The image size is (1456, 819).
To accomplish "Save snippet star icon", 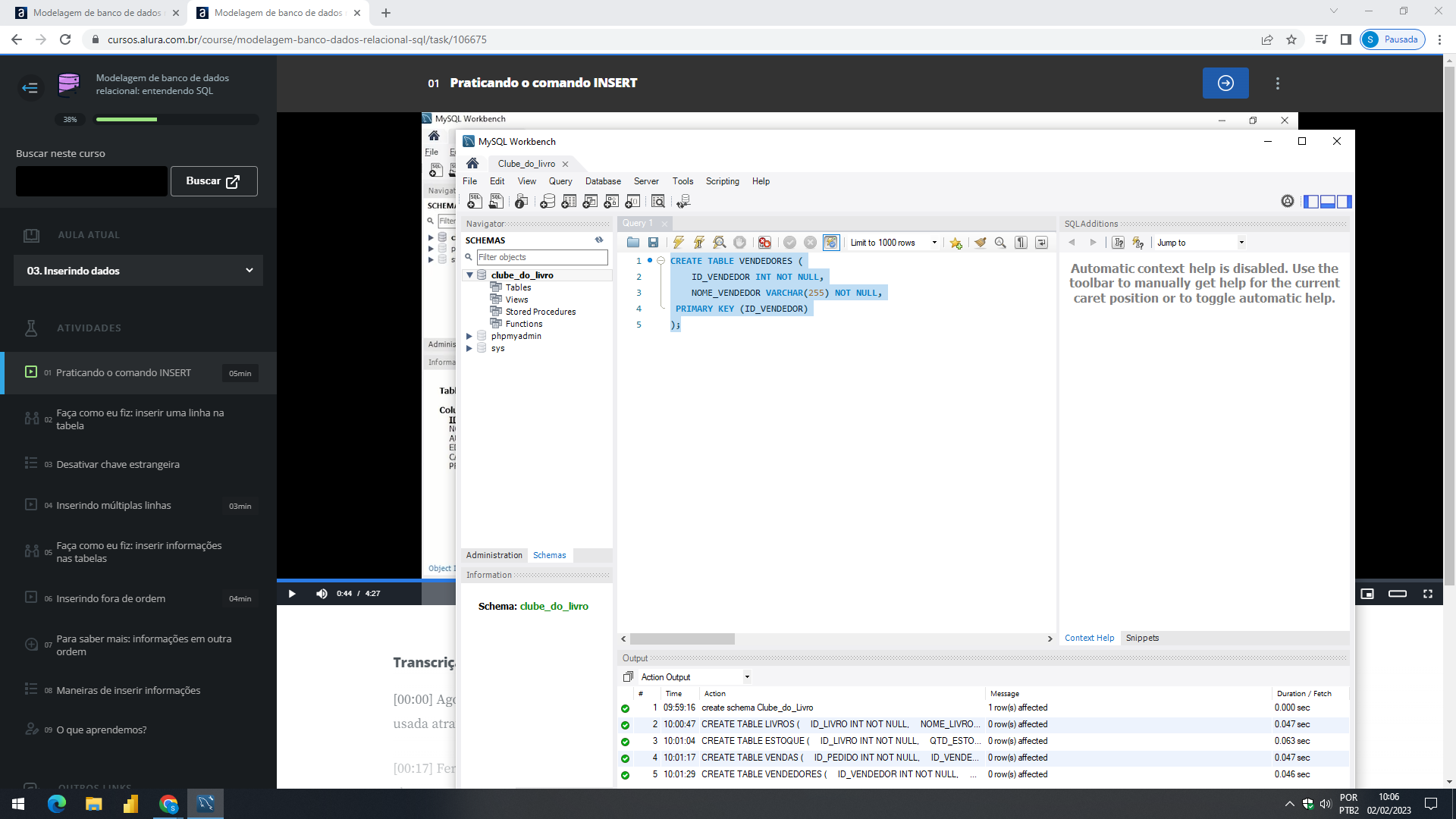I will (x=955, y=243).
